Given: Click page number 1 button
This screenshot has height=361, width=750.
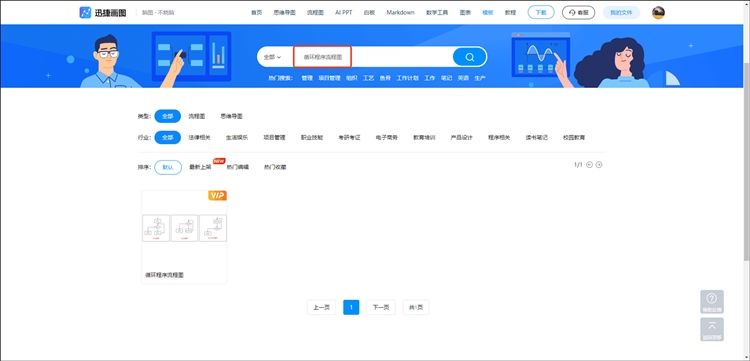Looking at the screenshot, I should (x=351, y=307).
